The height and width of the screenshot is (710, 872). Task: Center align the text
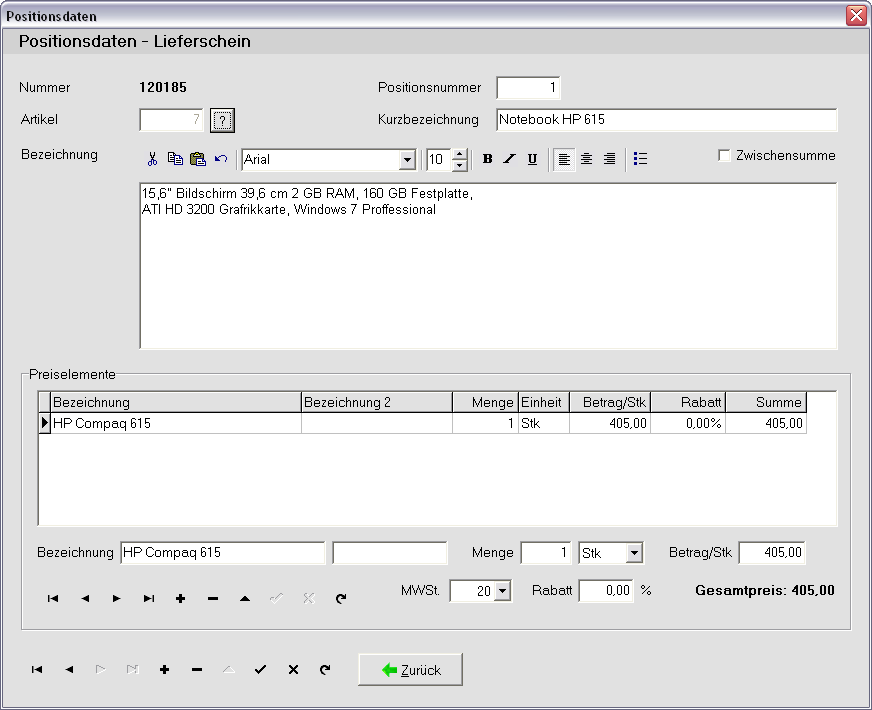click(x=586, y=159)
